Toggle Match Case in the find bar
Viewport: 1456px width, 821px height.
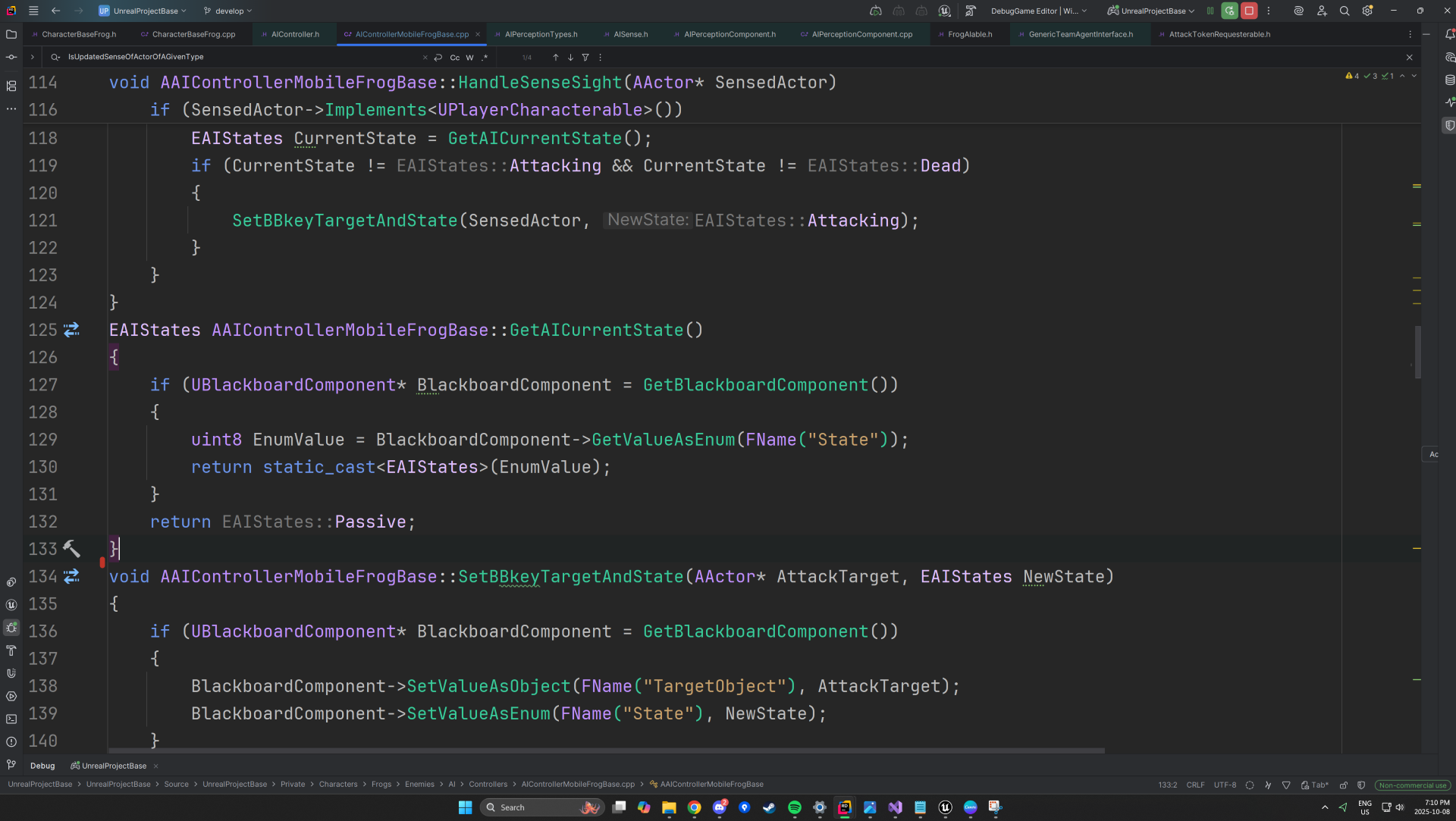[454, 58]
